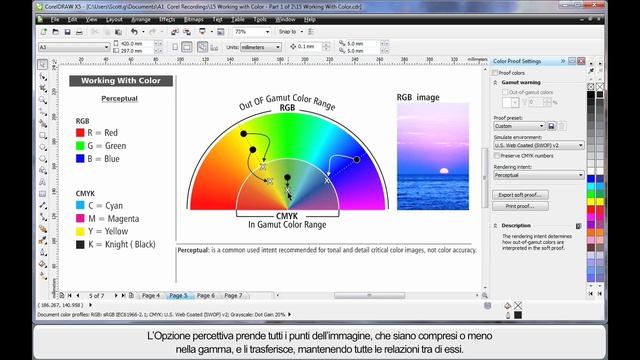Open the zoom level dropdown
Viewport: 640px width, 360px height.
click(x=267, y=32)
